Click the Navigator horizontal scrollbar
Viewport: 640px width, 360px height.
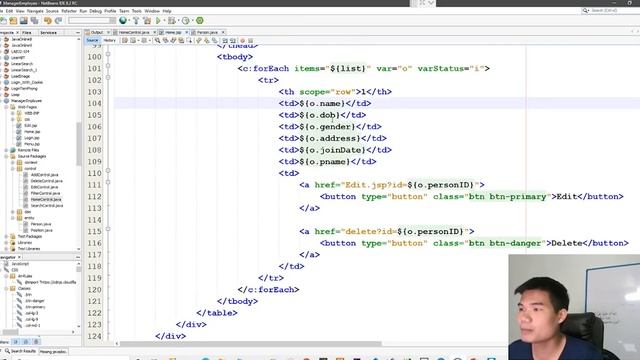click(10, 332)
